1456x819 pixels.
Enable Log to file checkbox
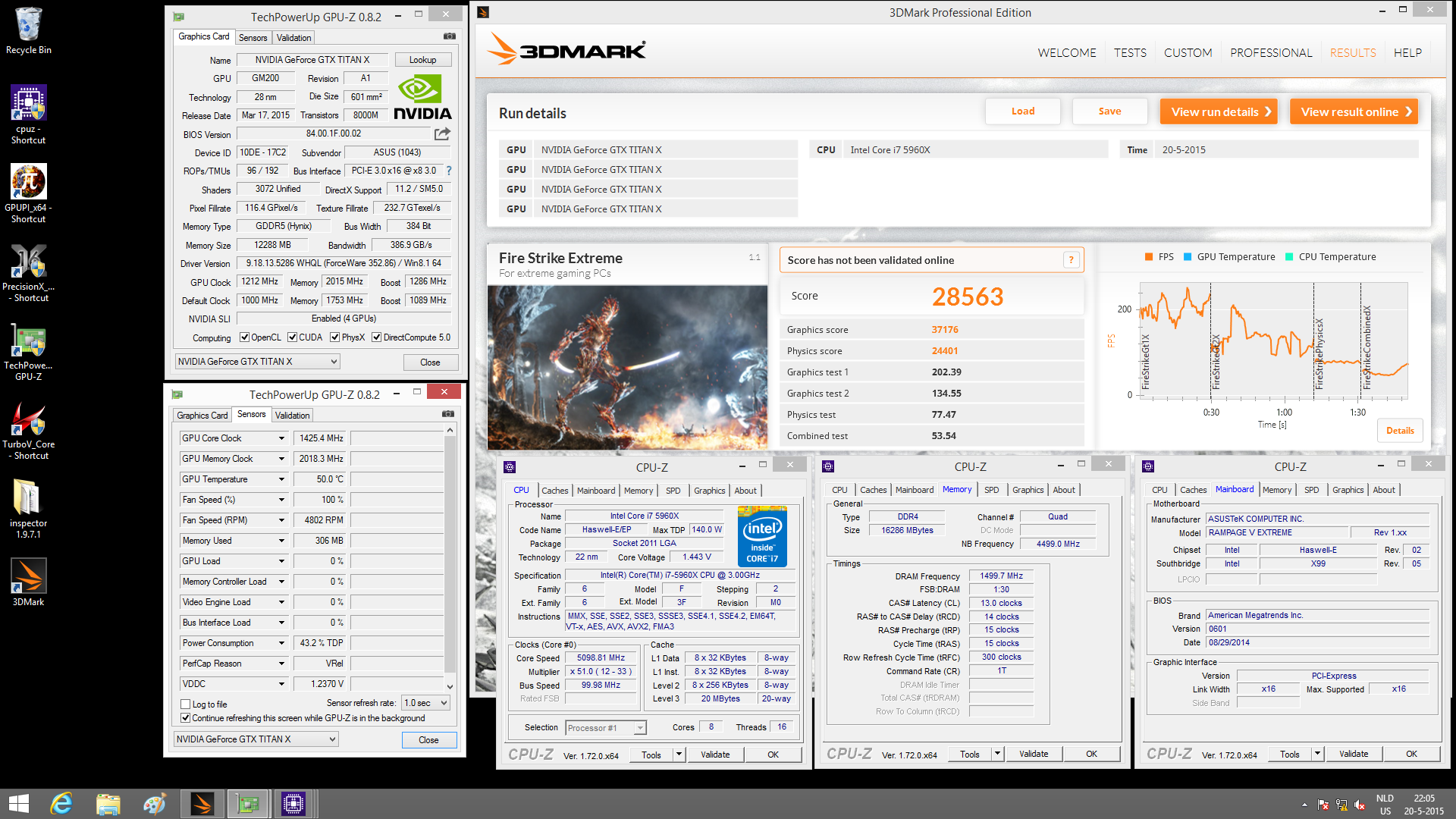click(x=185, y=704)
